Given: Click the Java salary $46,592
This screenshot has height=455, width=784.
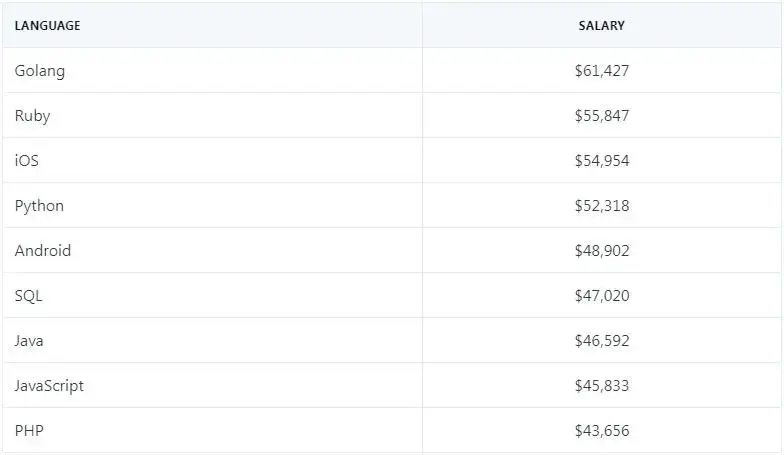Looking at the screenshot, I should click(x=601, y=341).
